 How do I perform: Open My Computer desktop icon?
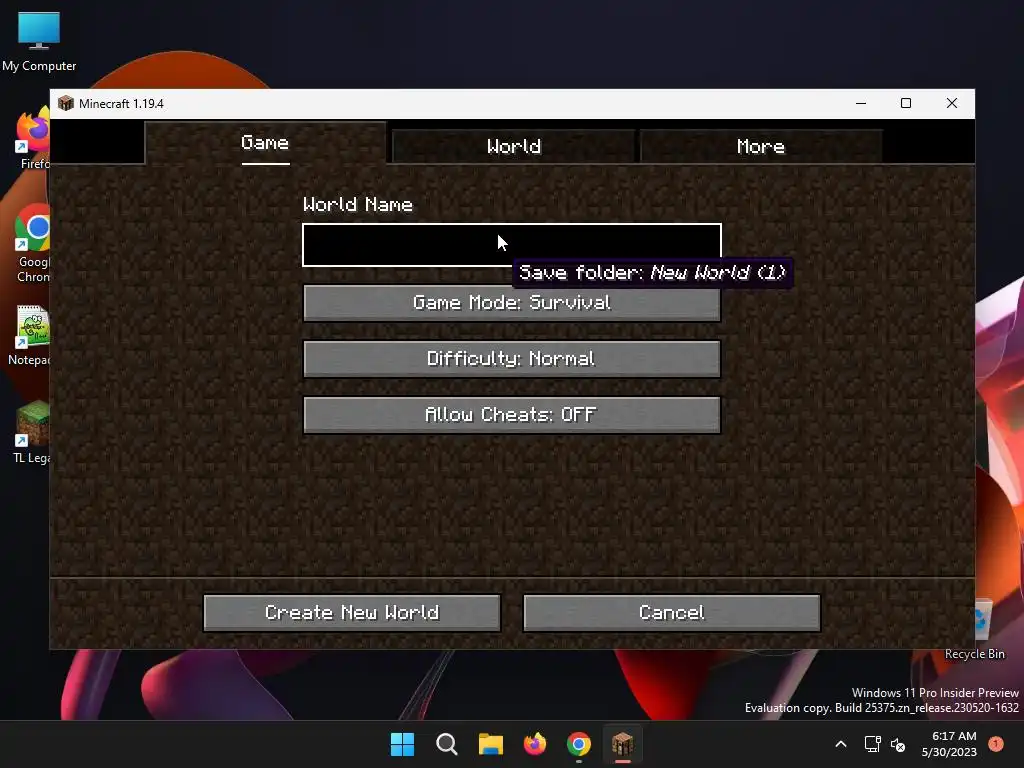(39, 41)
